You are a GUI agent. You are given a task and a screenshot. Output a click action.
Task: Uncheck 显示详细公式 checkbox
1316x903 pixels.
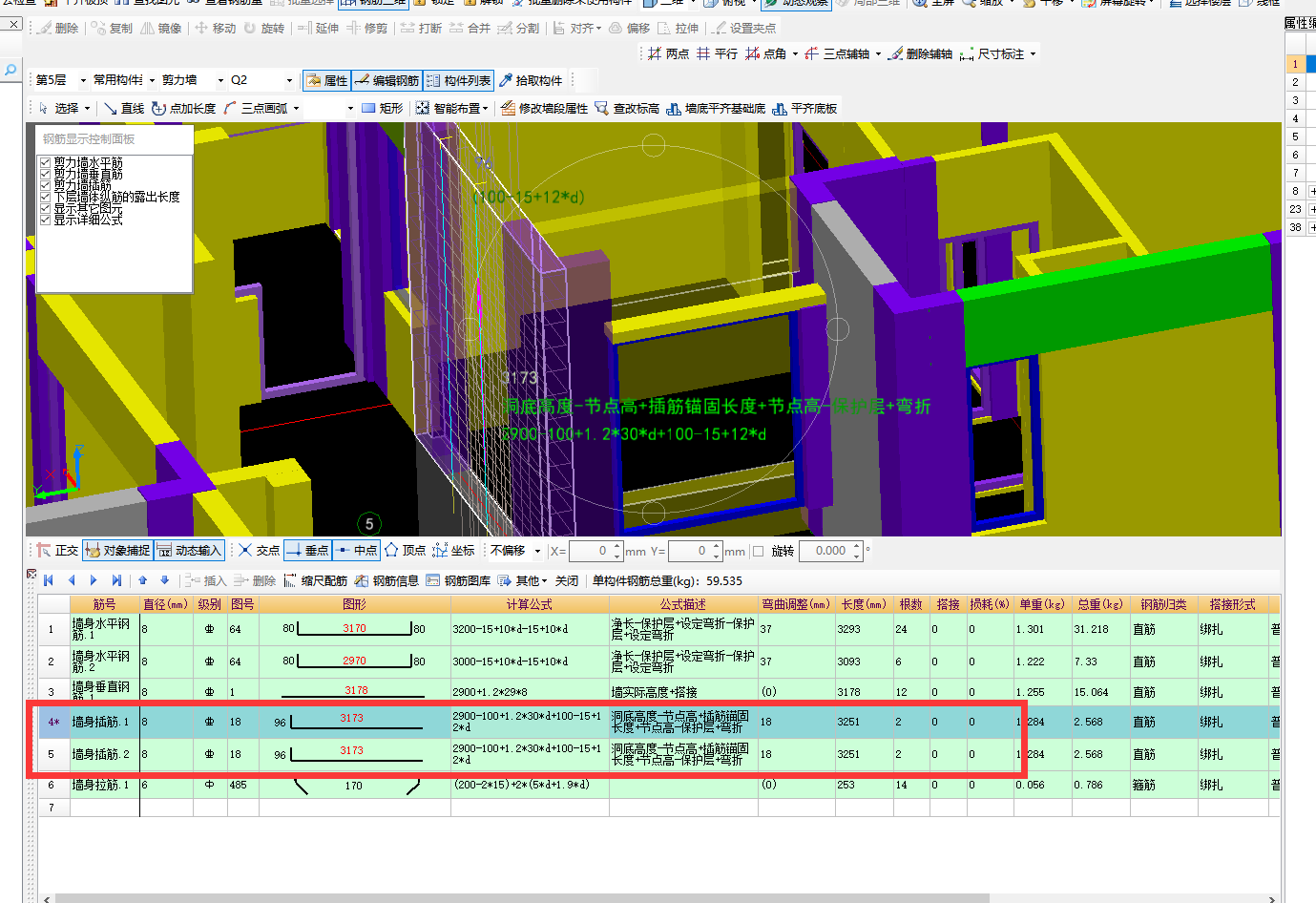click(x=45, y=220)
